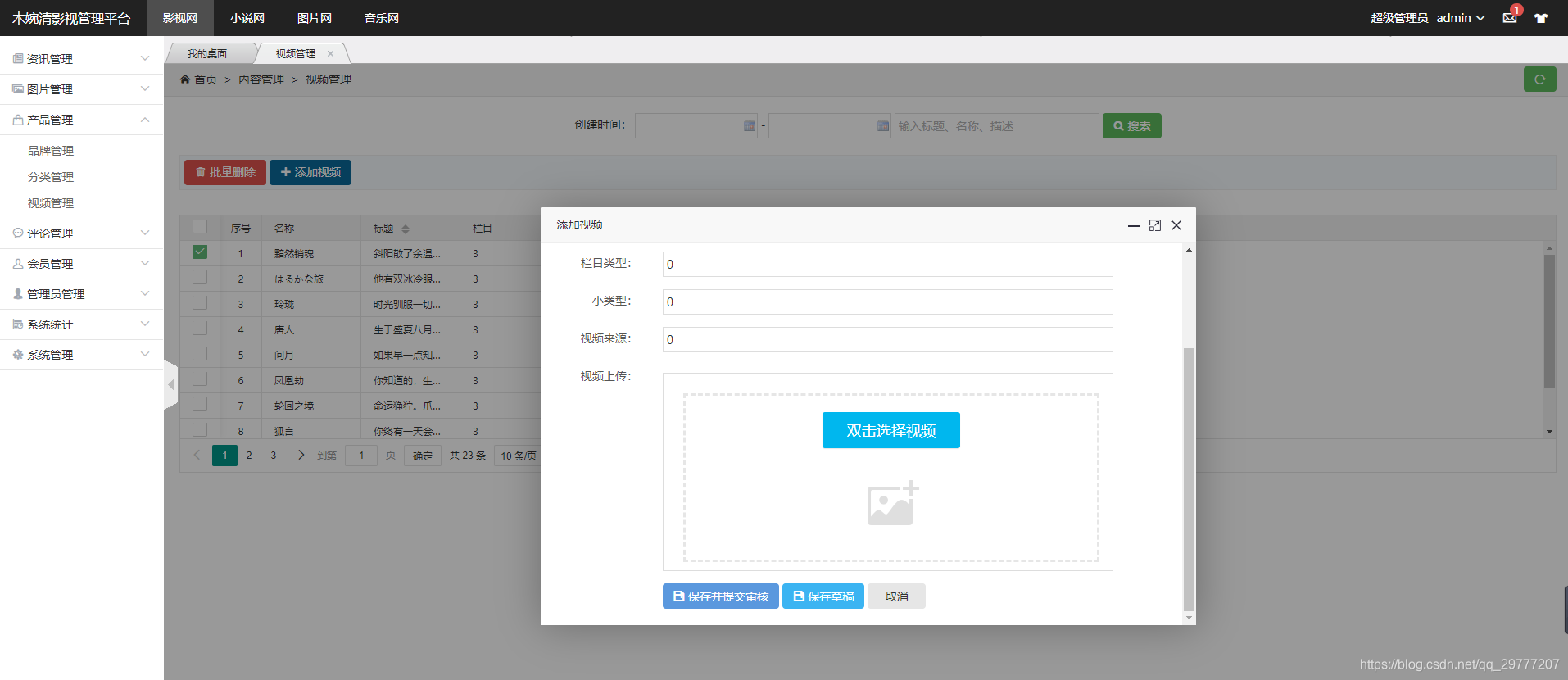Go to previous page arrow
The width and height of the screenshot is (1568, 680).
197,456
